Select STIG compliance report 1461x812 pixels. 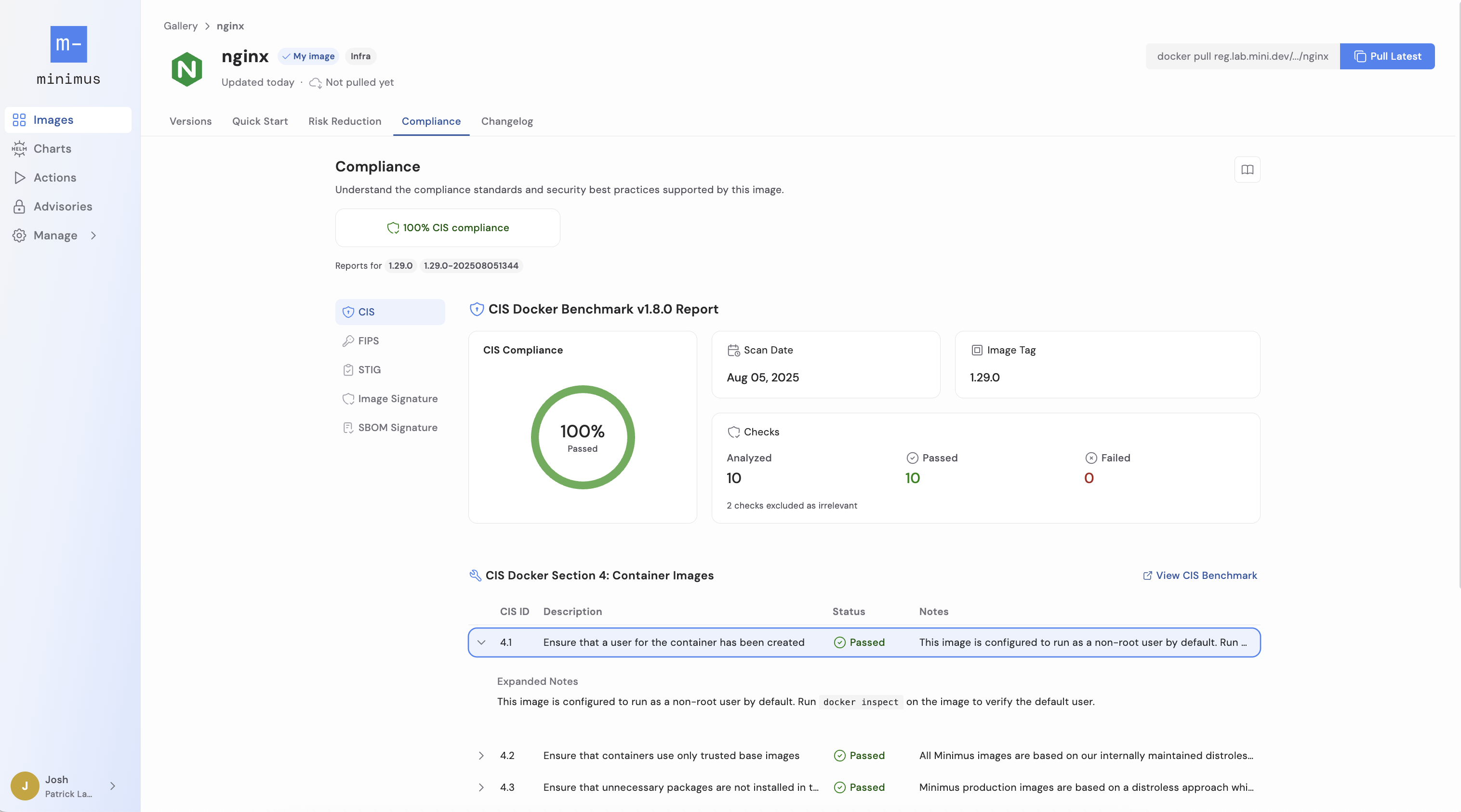tap(390, 370)
